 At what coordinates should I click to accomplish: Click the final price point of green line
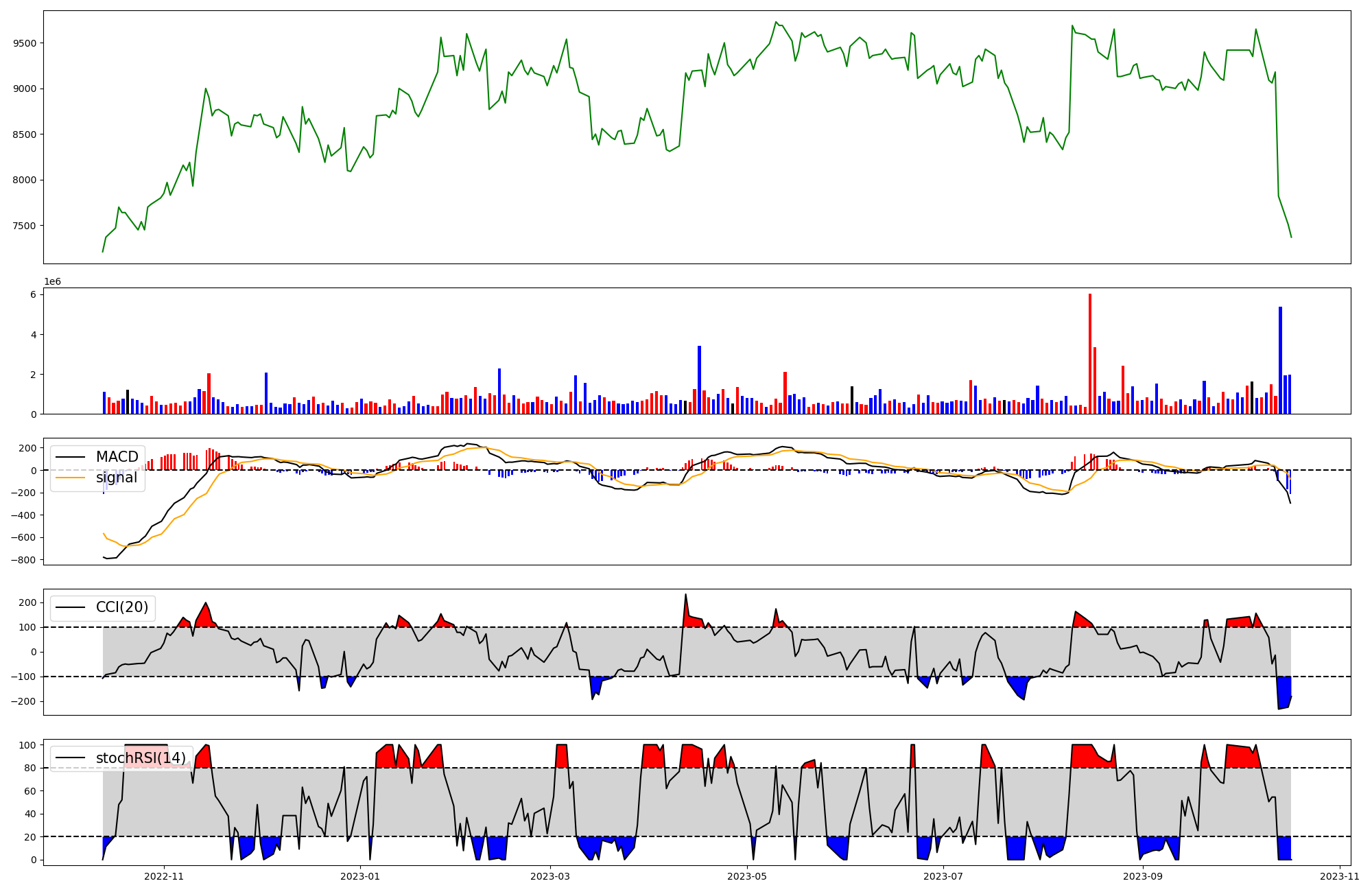(1291, 237)
